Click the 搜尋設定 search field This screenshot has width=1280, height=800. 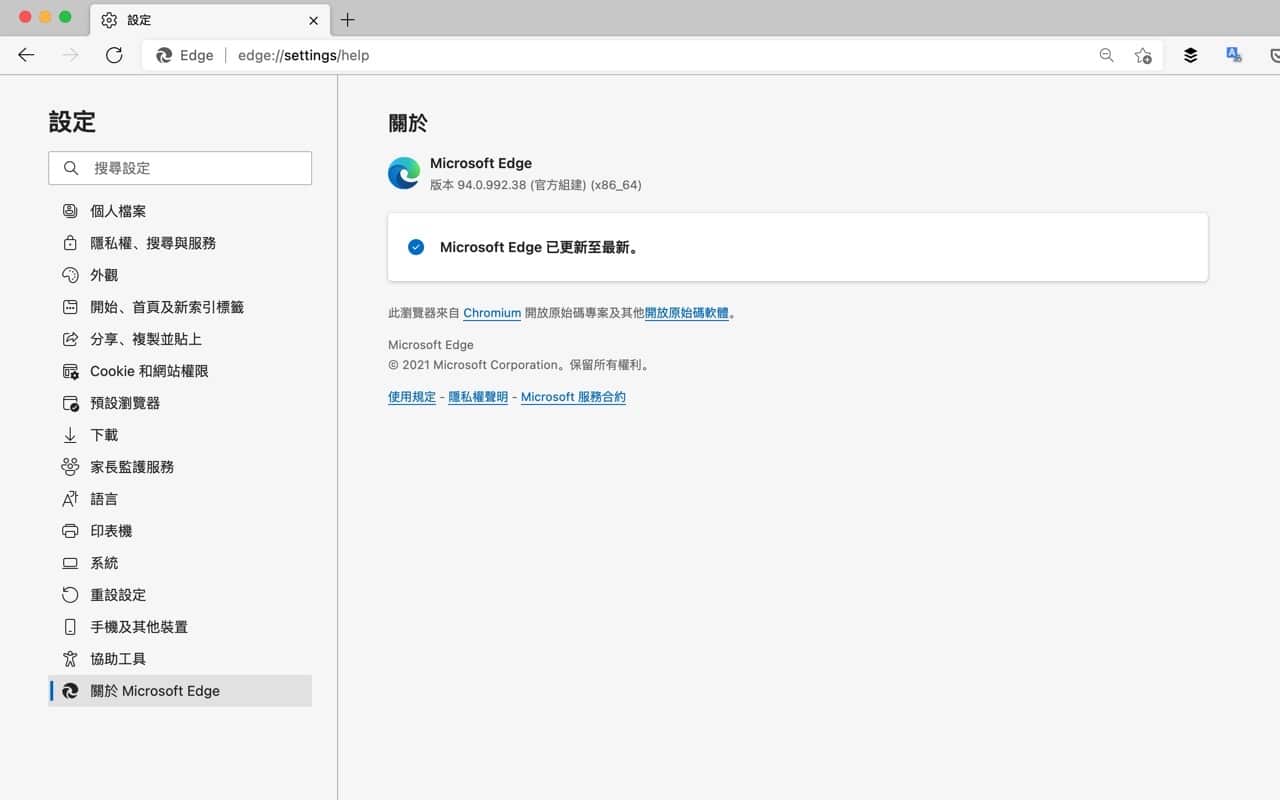(x=180, y=168)
